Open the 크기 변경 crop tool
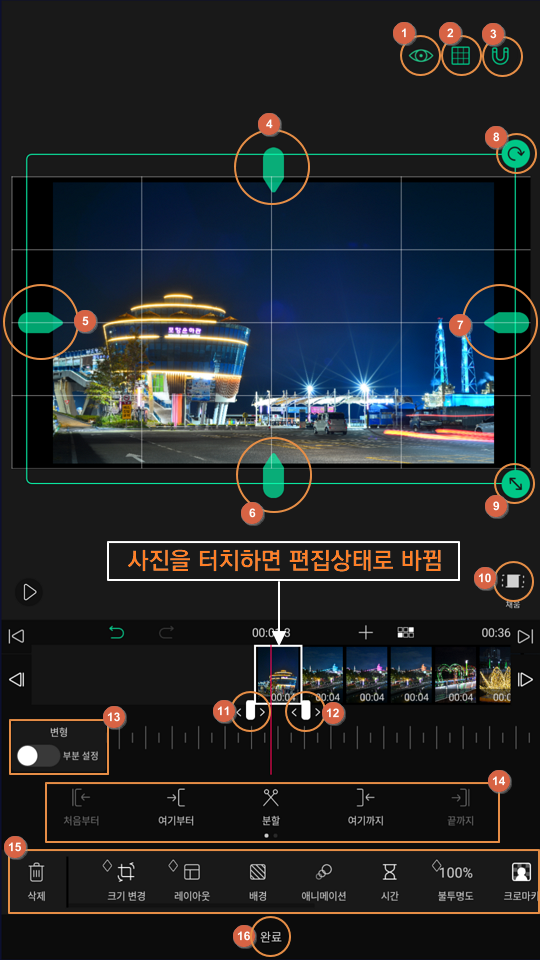This screenshot has height=960, width=540. click(x=126, y=882)
